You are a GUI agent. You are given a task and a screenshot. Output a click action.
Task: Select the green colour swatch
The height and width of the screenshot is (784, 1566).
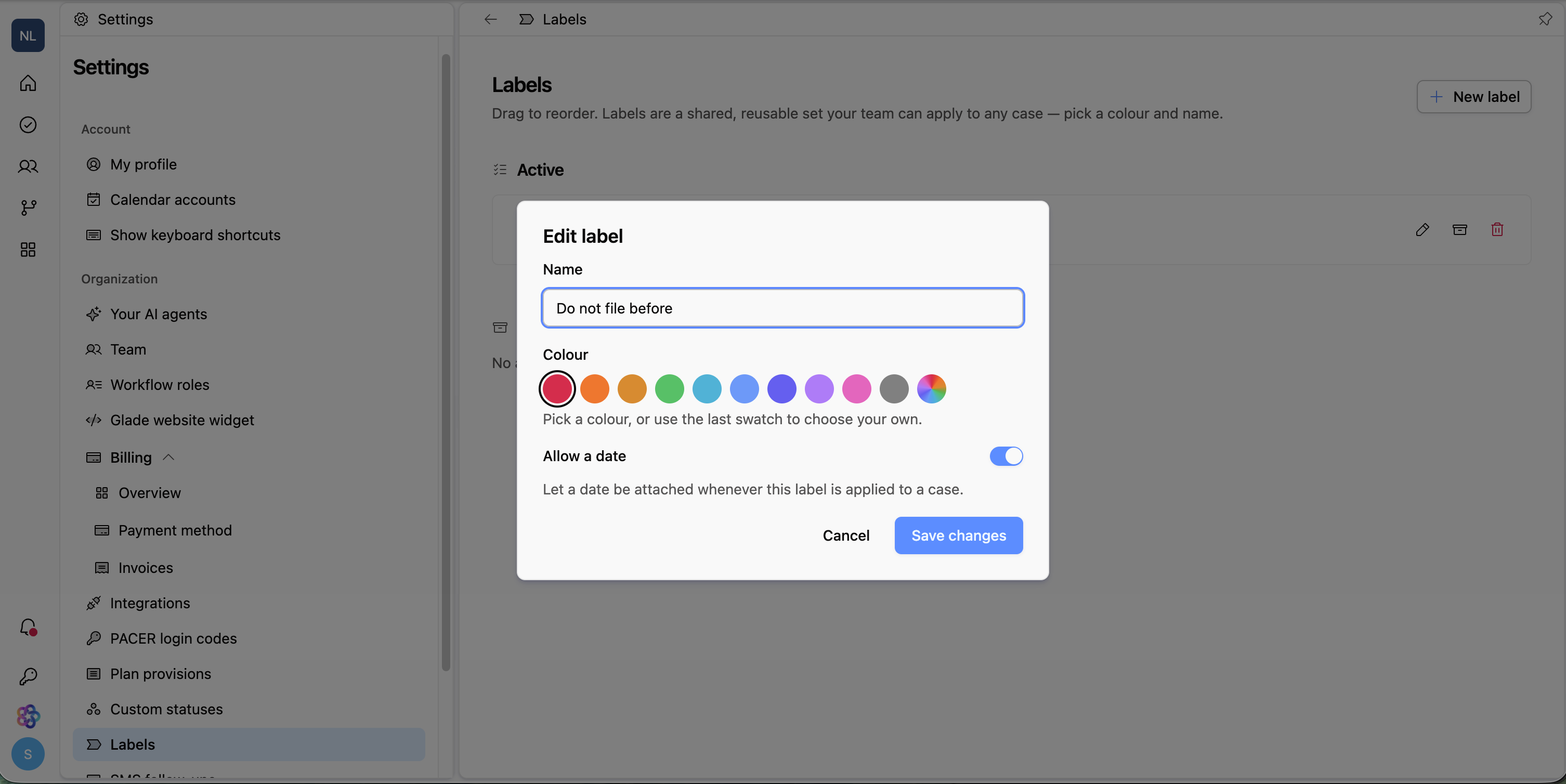pos(669,388)
